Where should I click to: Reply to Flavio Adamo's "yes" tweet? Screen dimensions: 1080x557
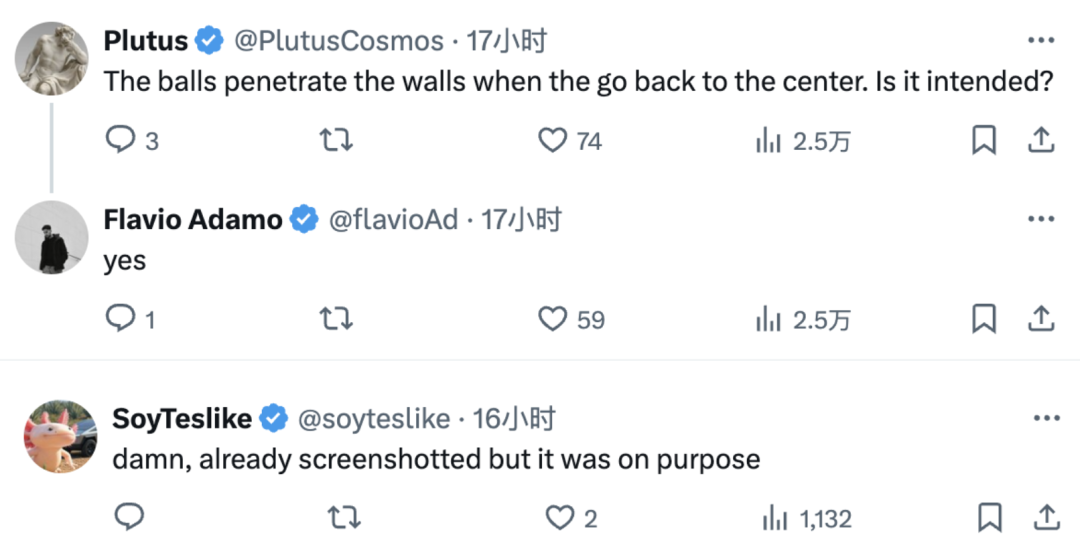click(121, 318)
